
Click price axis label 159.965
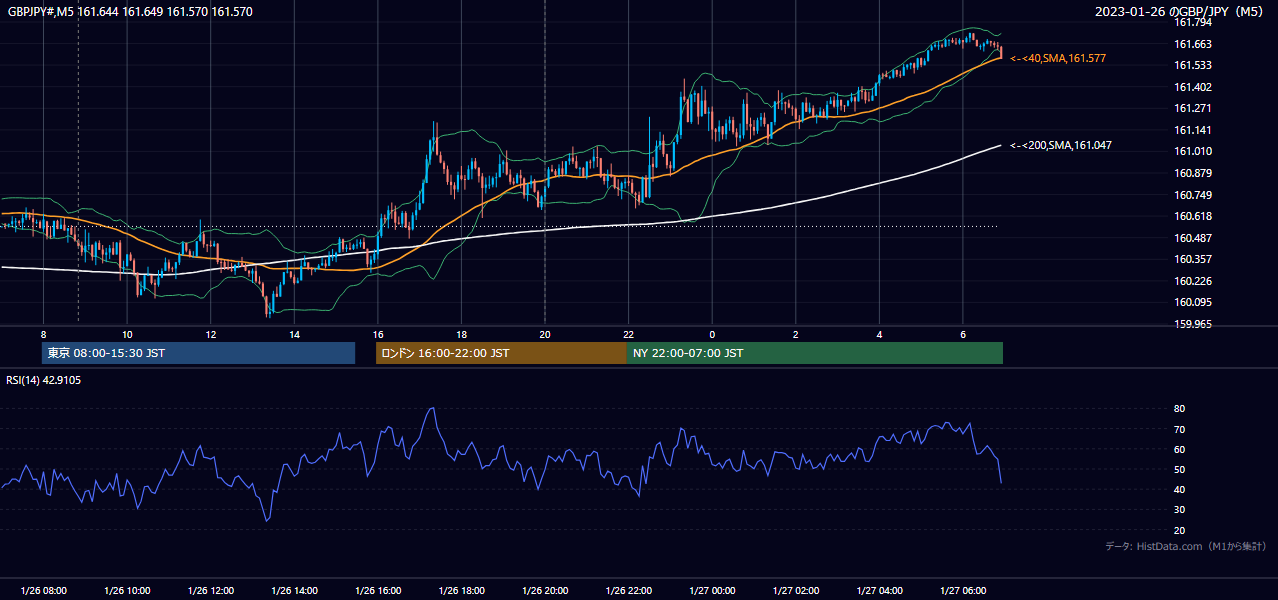coord(1192,324)
